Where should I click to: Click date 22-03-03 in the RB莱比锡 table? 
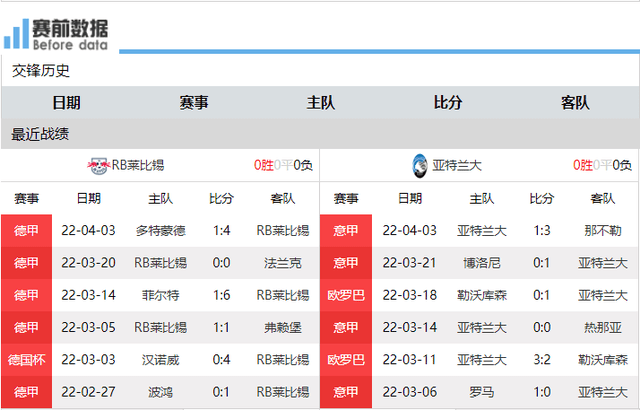[89, 359]
